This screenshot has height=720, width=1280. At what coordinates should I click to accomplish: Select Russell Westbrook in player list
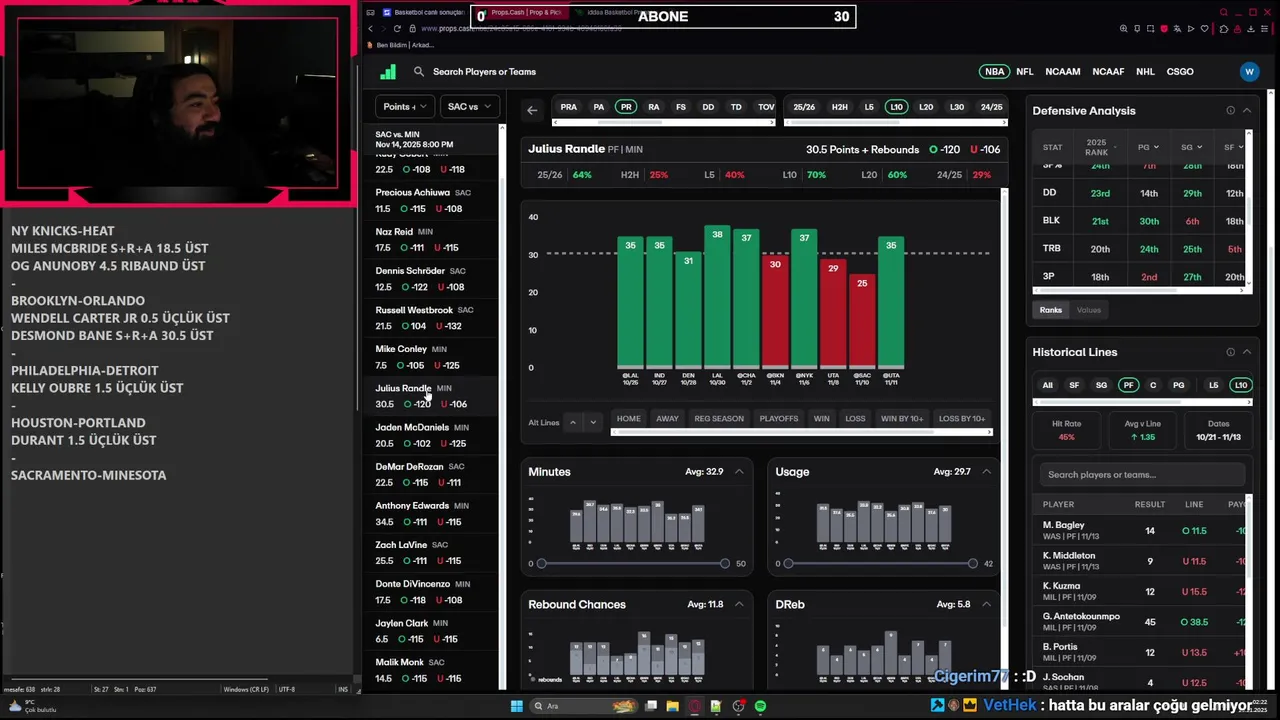click(430, 318)
